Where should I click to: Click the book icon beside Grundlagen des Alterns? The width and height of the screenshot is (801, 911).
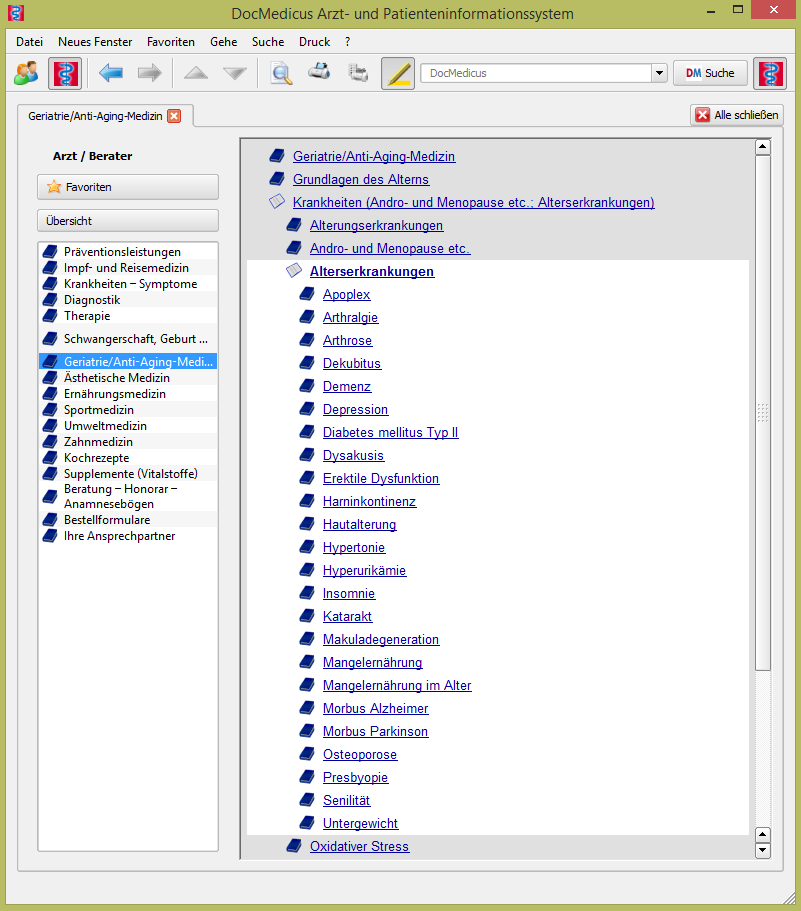click(x=277, y=179)
